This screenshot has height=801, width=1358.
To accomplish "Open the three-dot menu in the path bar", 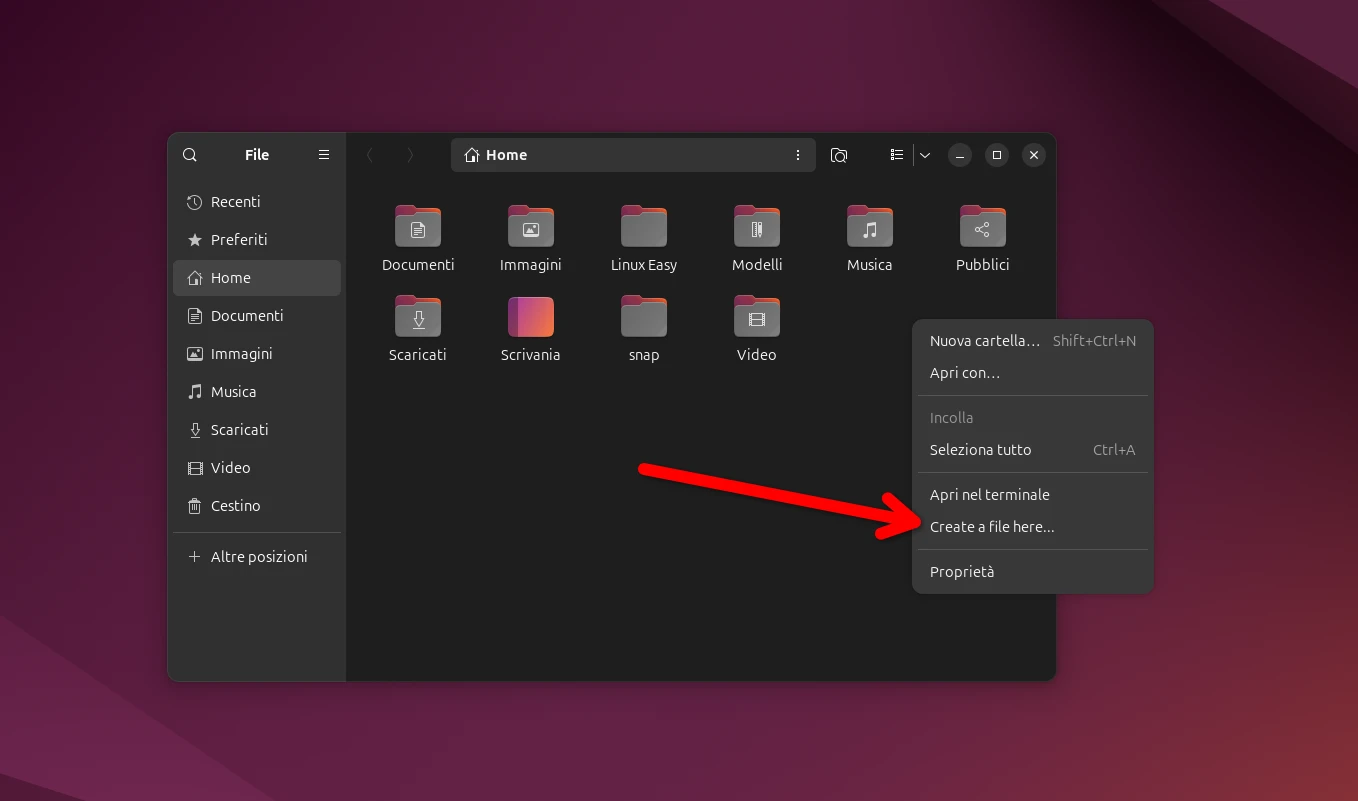I will (797, 155).
